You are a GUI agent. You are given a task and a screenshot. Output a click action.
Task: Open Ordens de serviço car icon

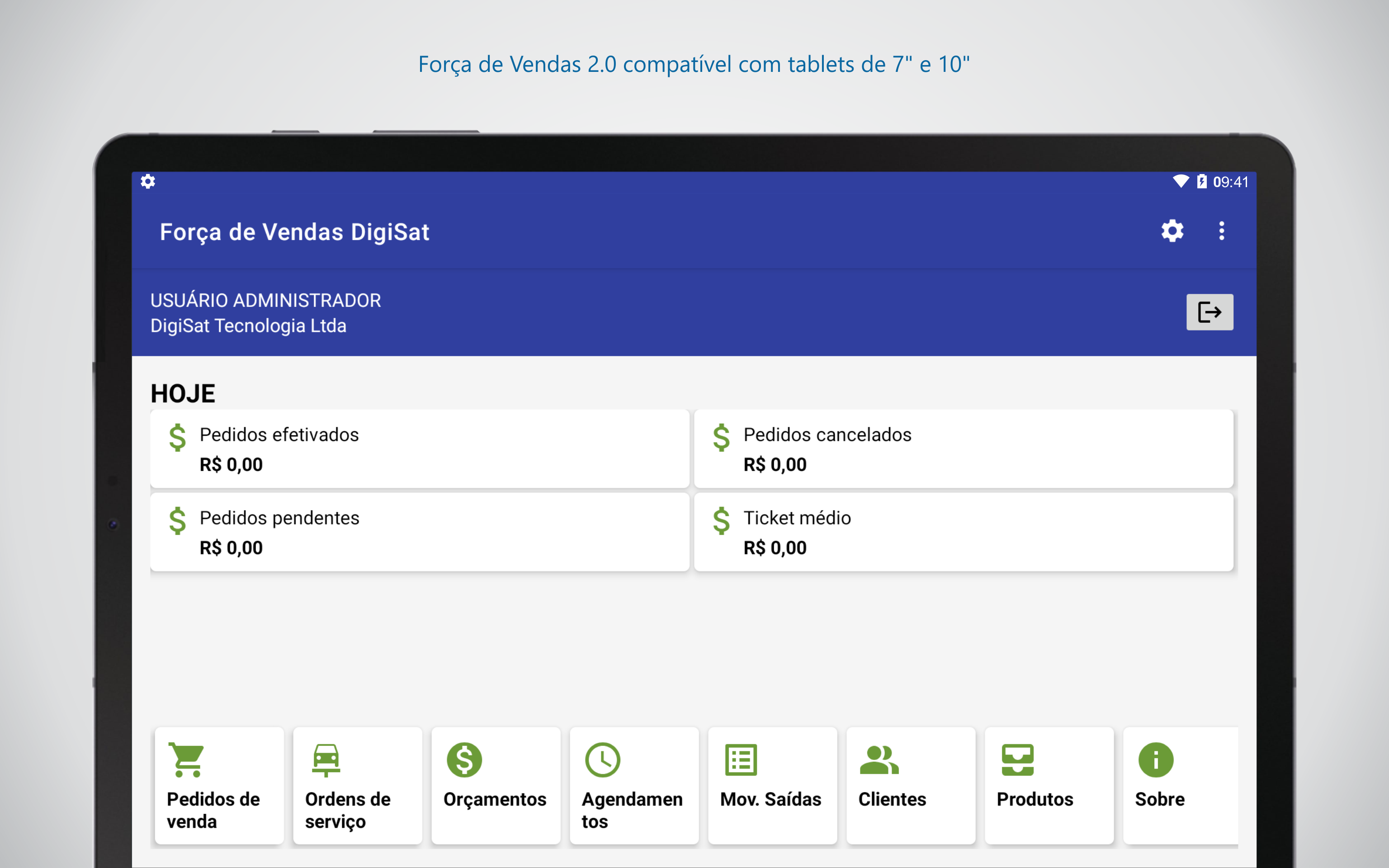pos(326,760)
